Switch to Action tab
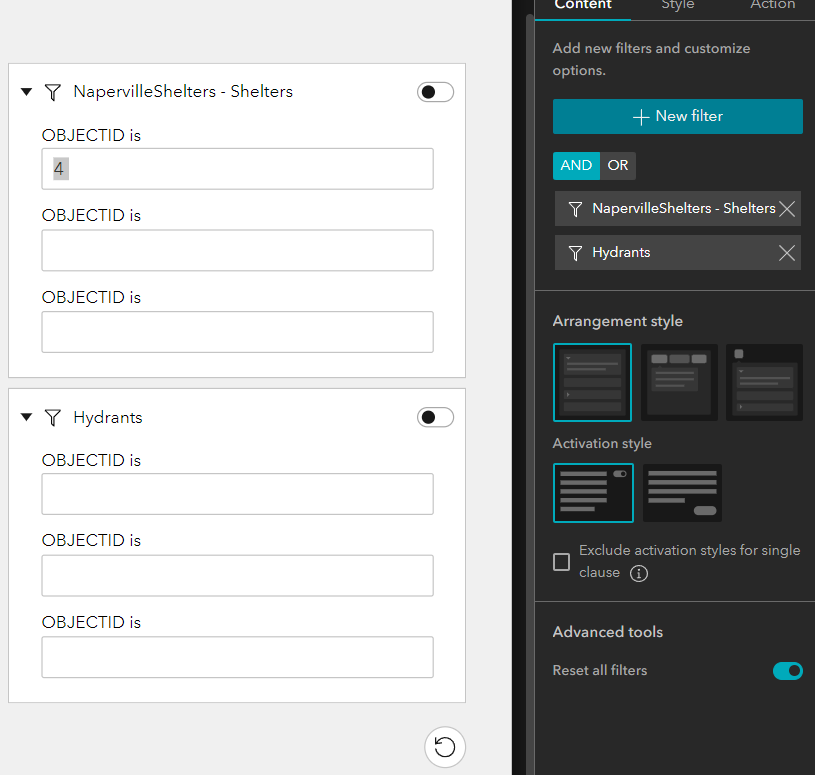This screenshot has height=775, width=815. (x=772, y=5)
